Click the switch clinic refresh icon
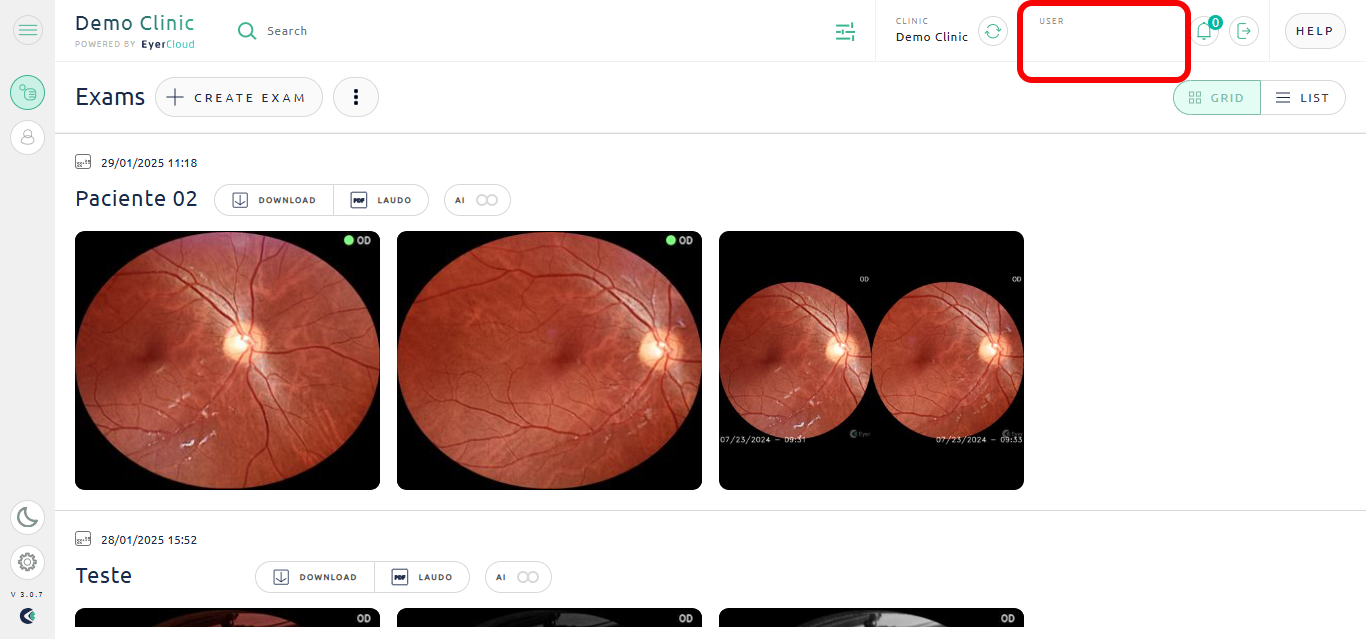Image resolution: width=1366 pixels, height=639 pixels. tap(992, 31)
